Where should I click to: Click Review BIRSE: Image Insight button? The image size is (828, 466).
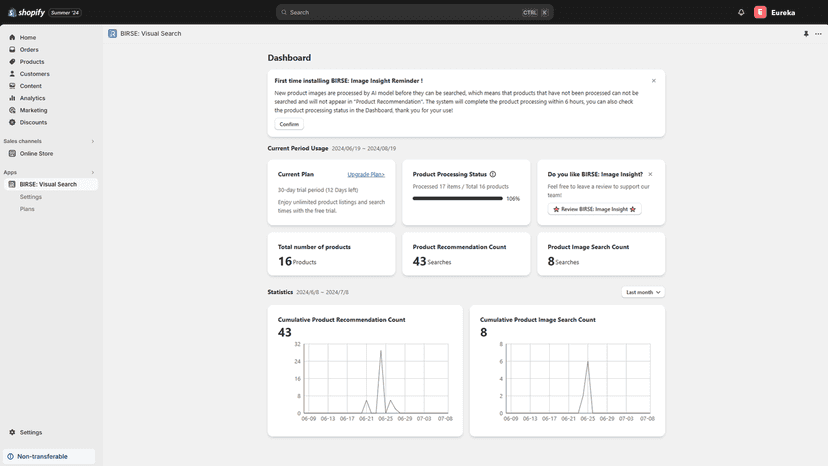[594, 209]
